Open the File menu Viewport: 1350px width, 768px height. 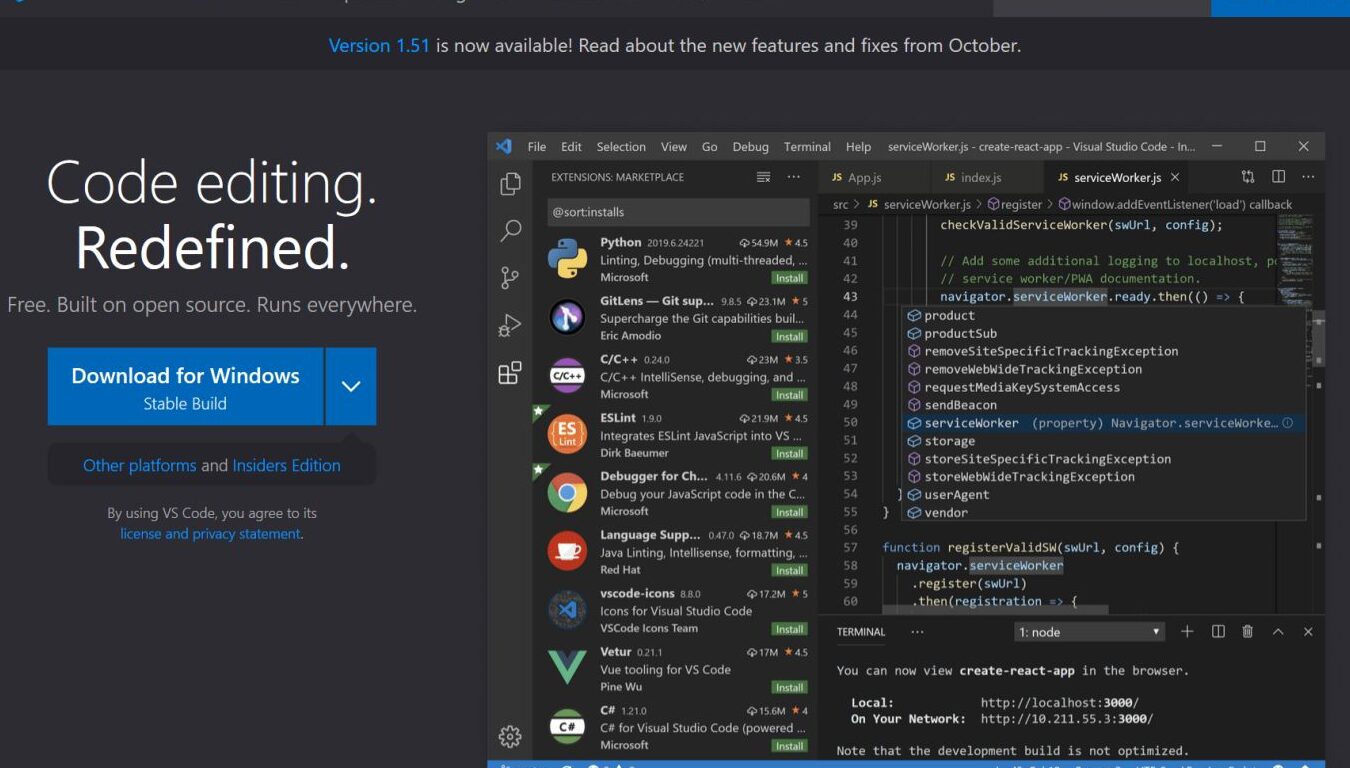[537, 147]
